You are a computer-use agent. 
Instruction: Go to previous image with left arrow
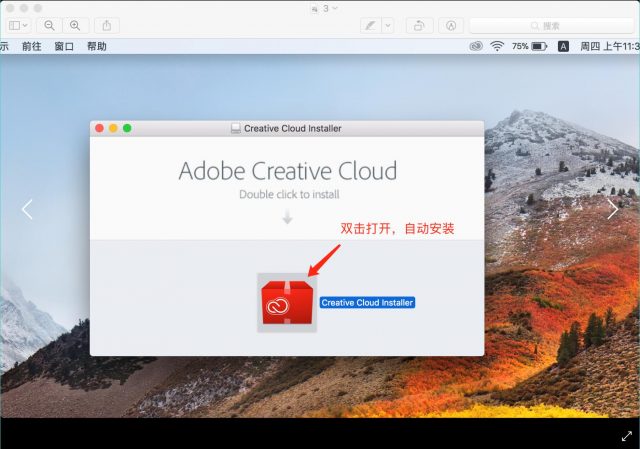coord(27,209)
